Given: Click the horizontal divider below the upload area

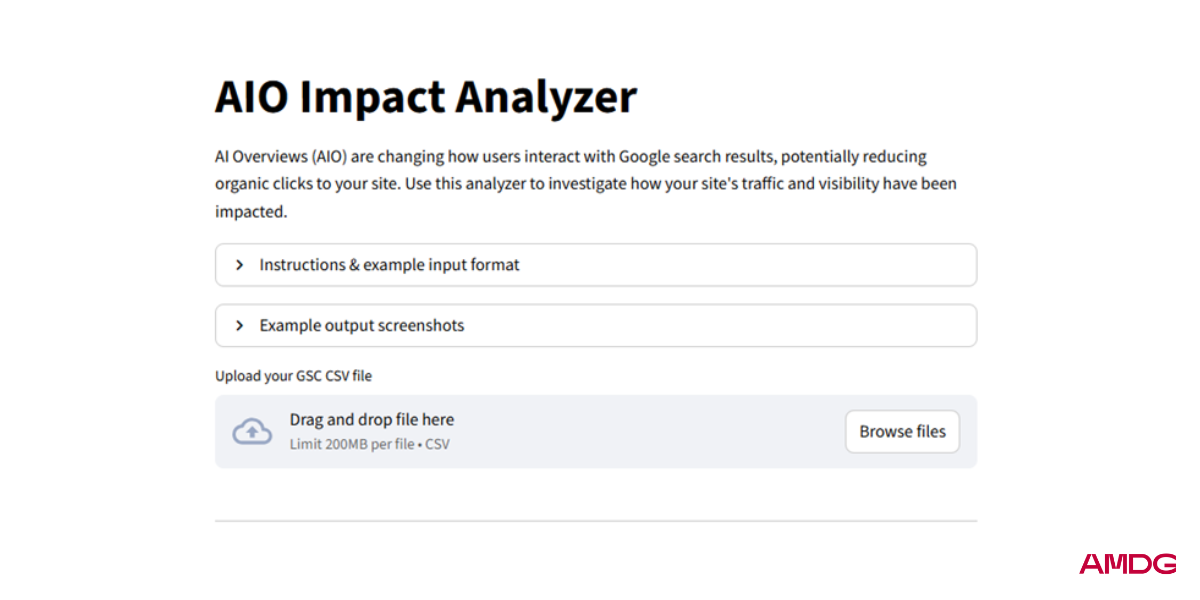Looking at the screenshot, I should click(596, 521).
